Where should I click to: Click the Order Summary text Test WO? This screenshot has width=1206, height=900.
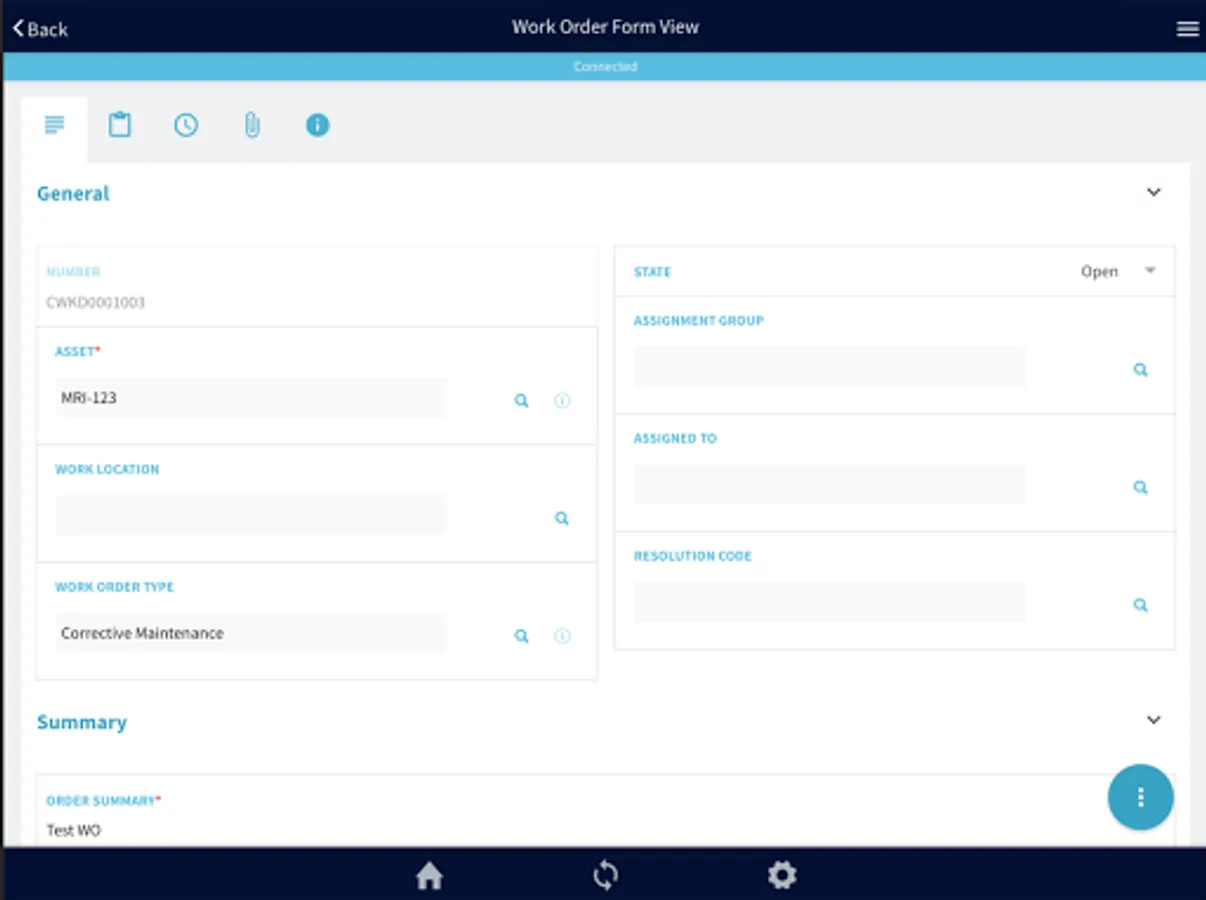(74, 830)
